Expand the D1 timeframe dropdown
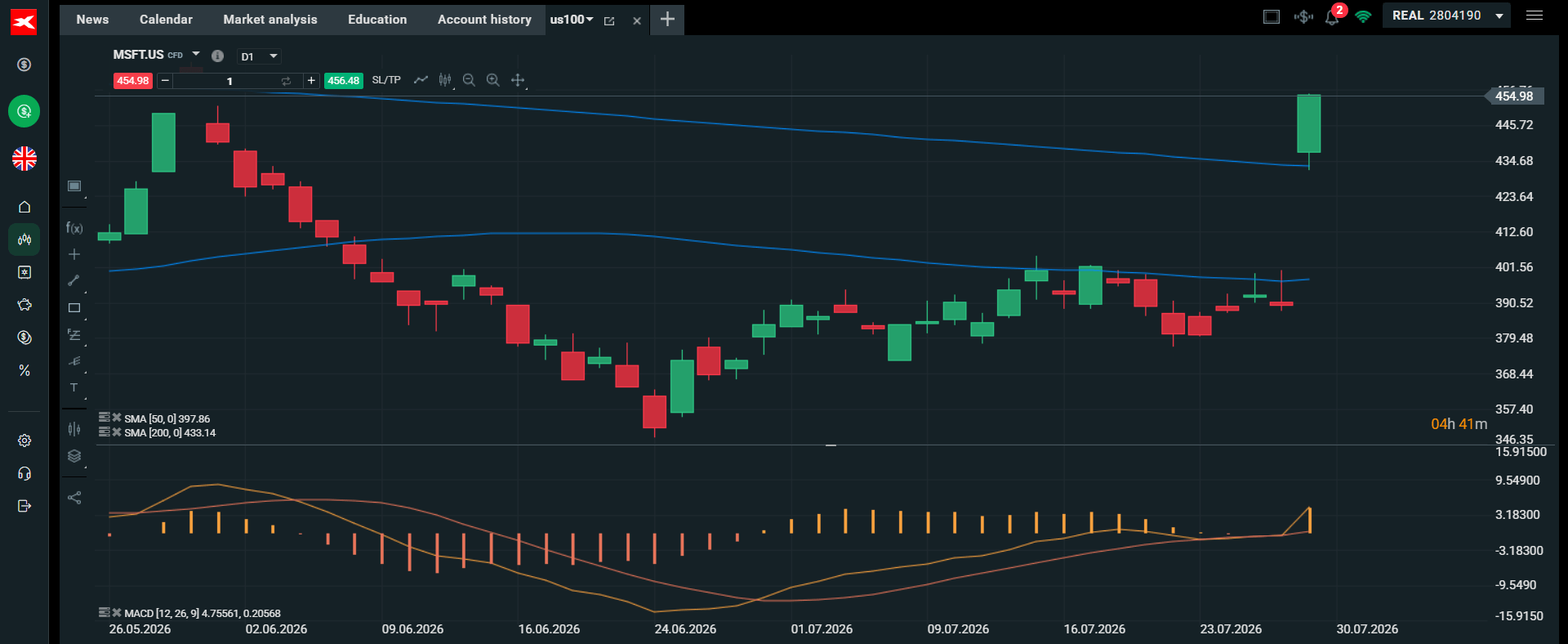 259,56
